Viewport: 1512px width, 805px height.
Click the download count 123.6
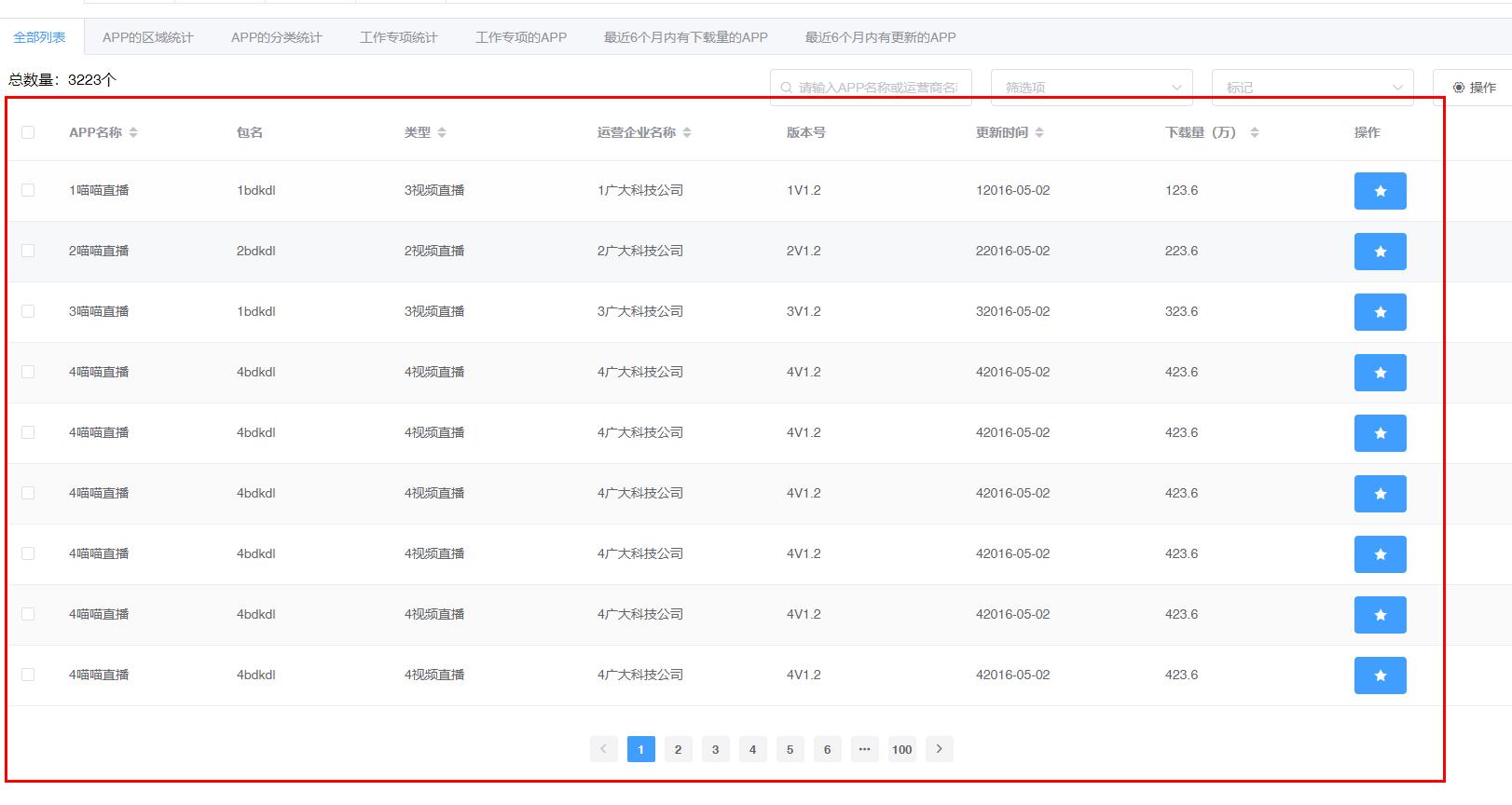click(x=1182, y=190)
